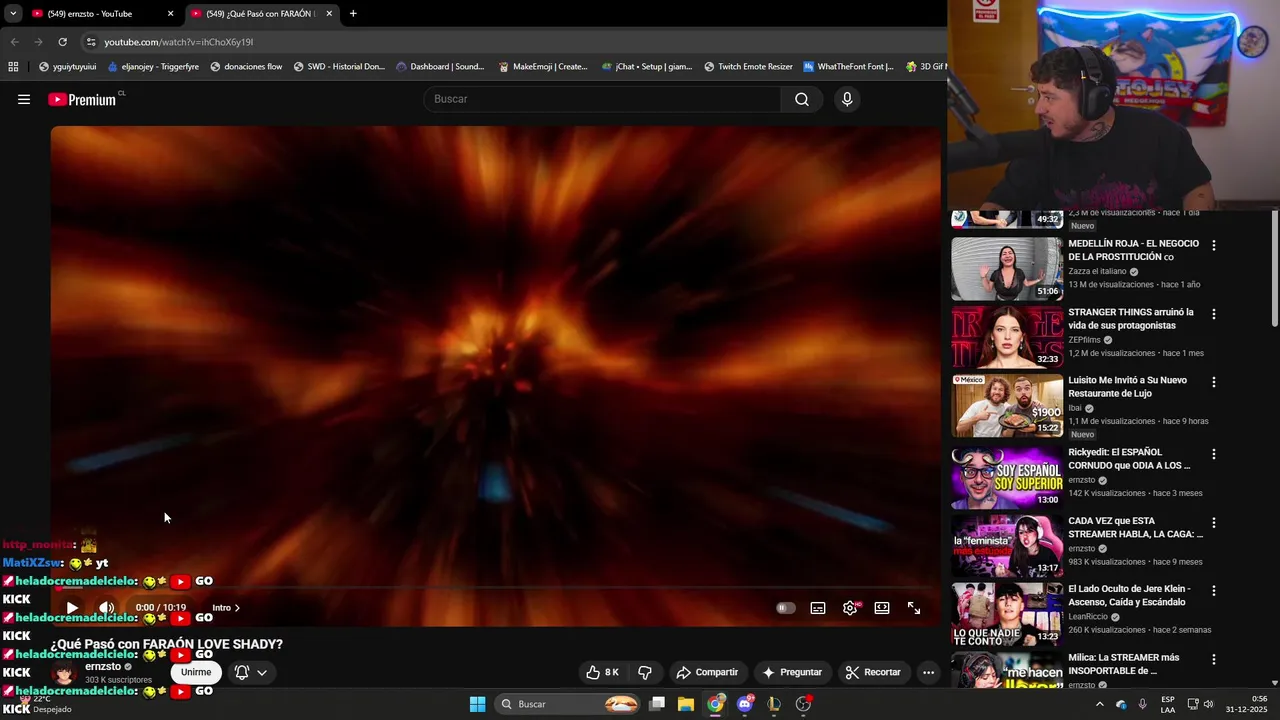Open a new browser tab

[x=353, y=14]
